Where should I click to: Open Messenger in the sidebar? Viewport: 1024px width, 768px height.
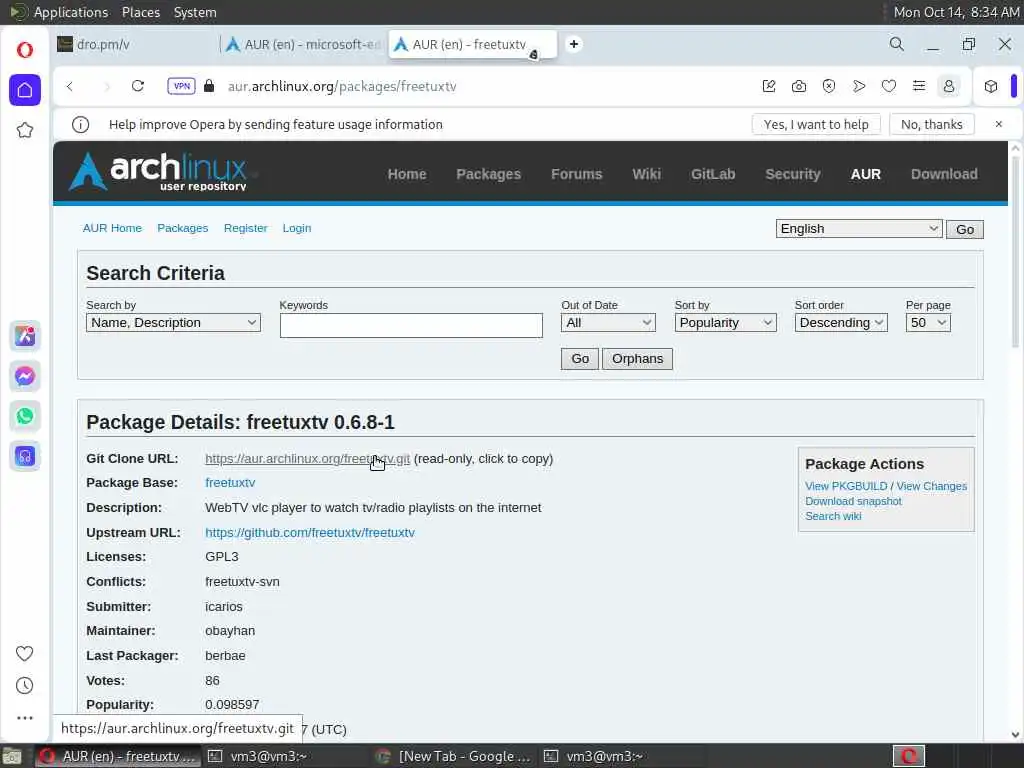pyautogui.click(x=25, y=376)
